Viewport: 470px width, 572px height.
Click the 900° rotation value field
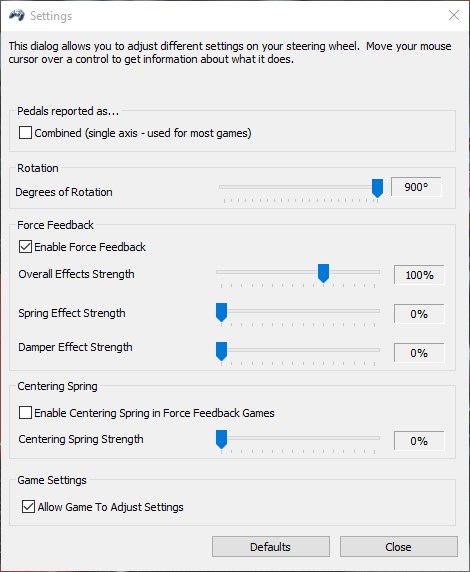tap(416, 187)
